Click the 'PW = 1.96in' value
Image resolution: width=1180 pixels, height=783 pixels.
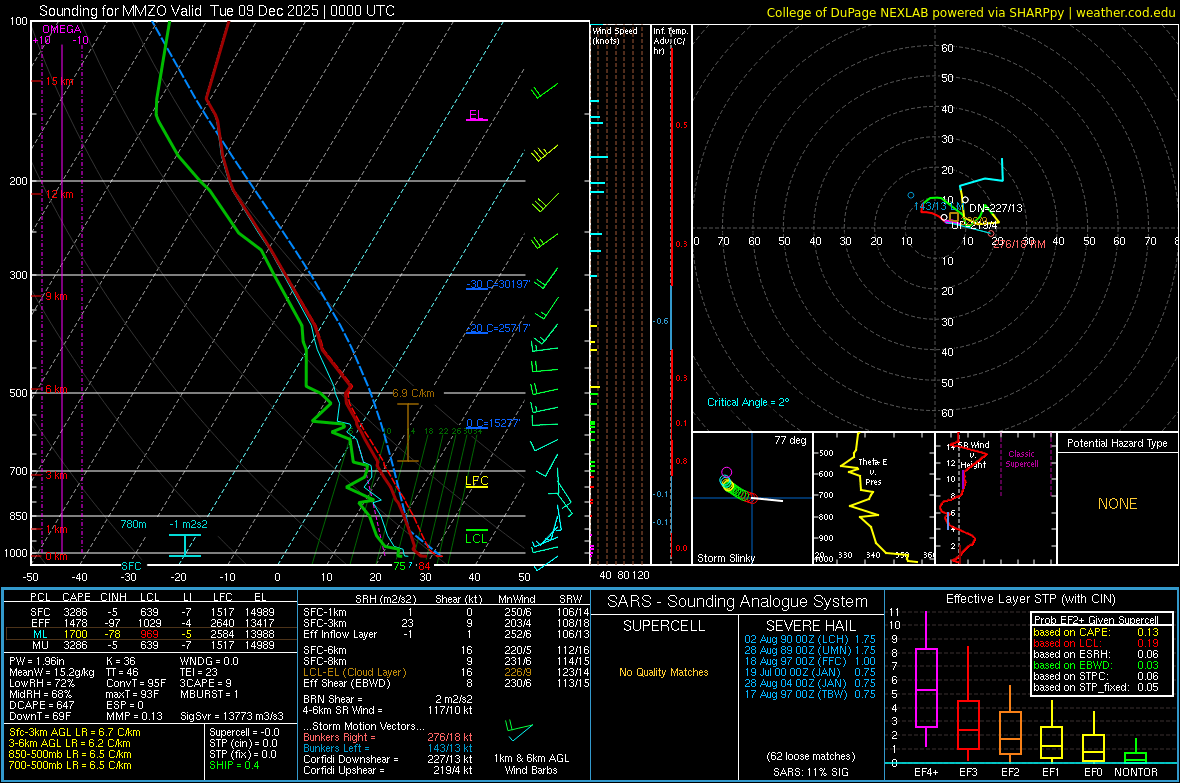37,661
